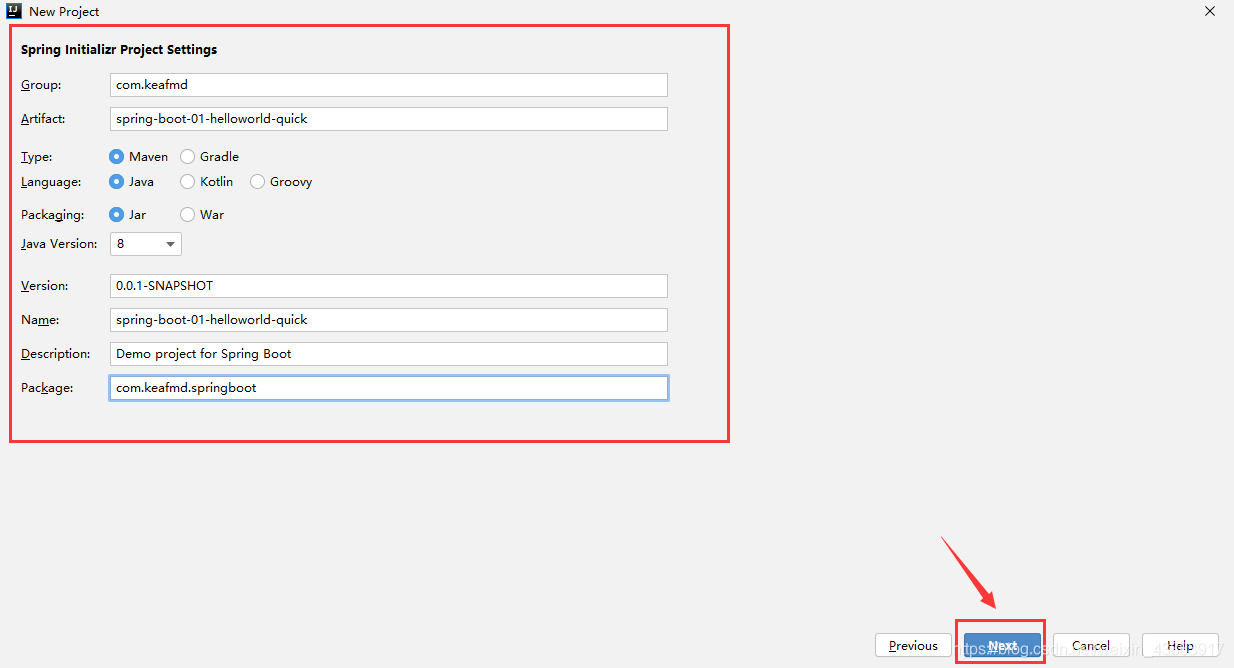Proceed with the Next button

(1003, 645)
